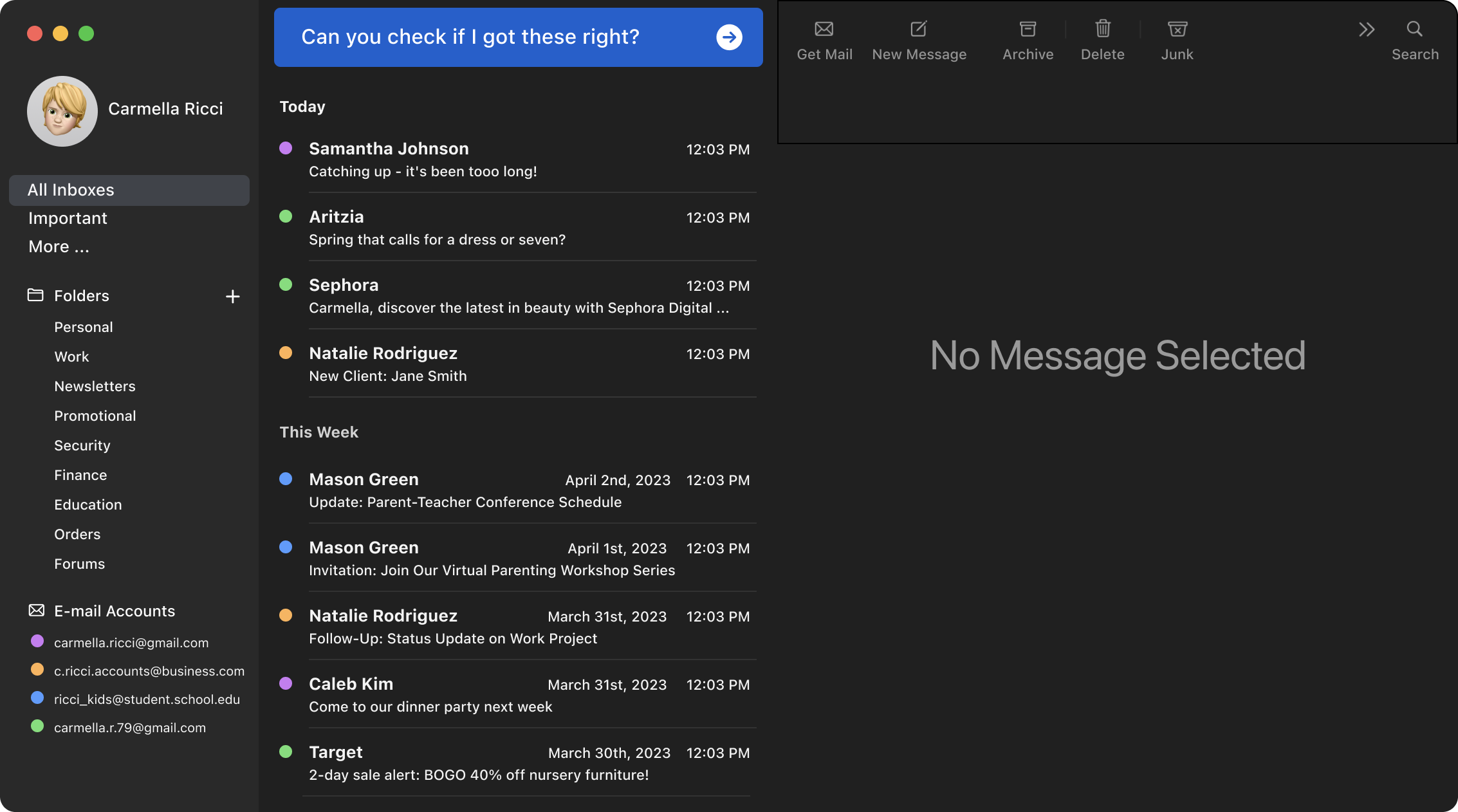1458x812 pixels.
Task: Select the carmella.ricci@gmail.com account
Action: pos(131,643)
